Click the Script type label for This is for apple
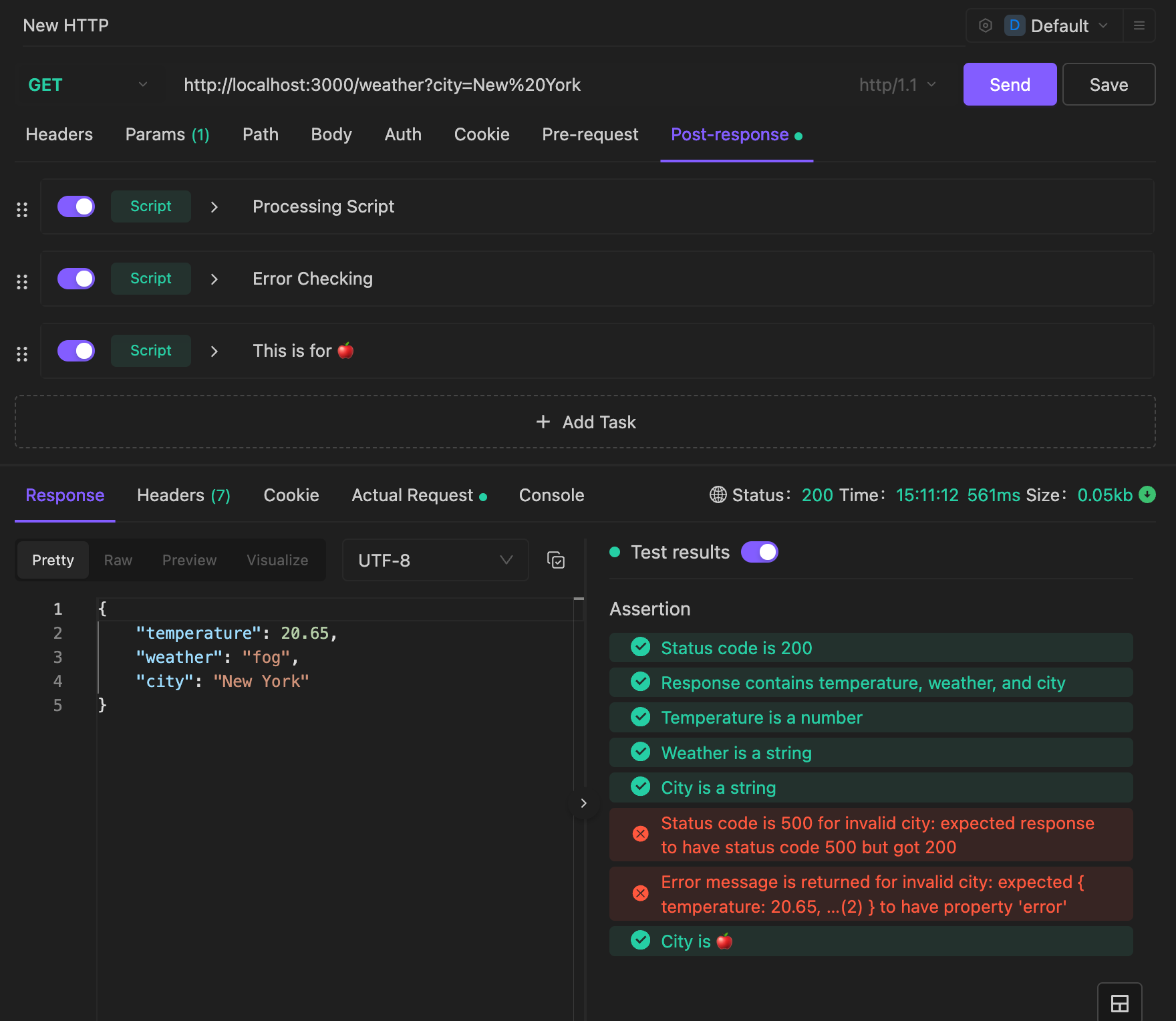Screen dimensions: 1176x1021 (x=151, y=351)
